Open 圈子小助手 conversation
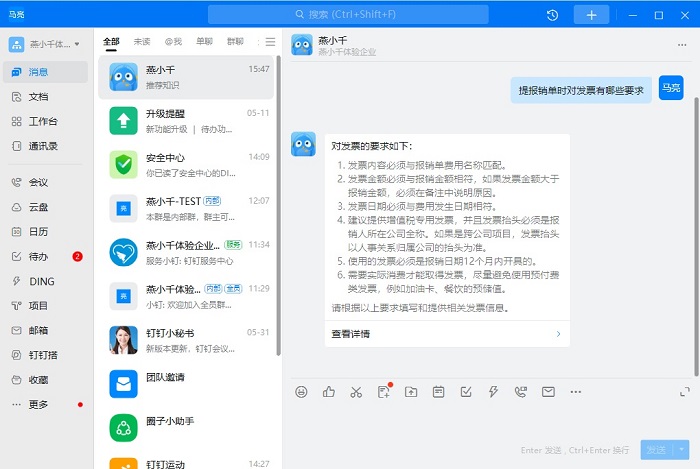The width and height of the screenshot is (700, 469). (x=186, y=428)
